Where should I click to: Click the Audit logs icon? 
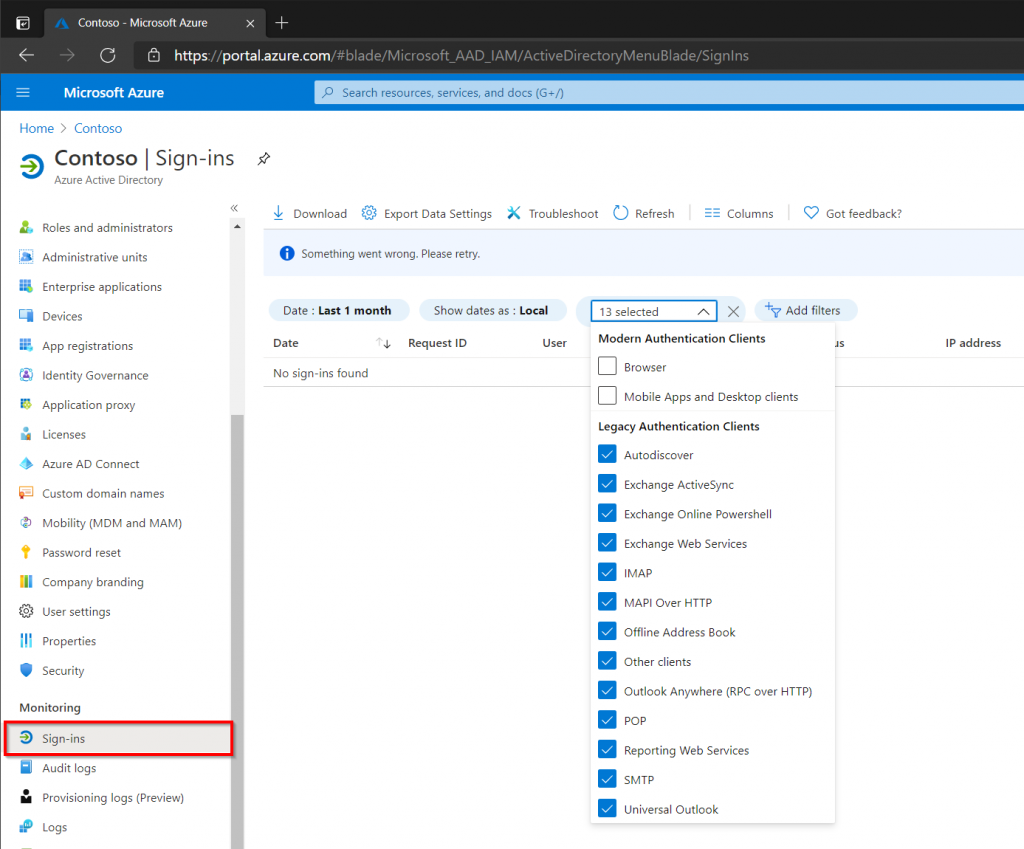pyautogui.click(x=26, y=767)
